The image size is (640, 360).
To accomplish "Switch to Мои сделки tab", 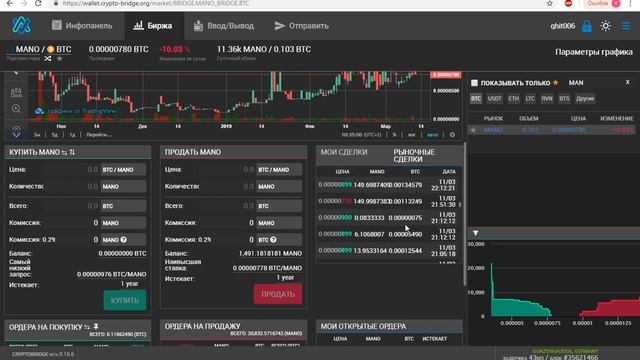I will coord(344,152).
